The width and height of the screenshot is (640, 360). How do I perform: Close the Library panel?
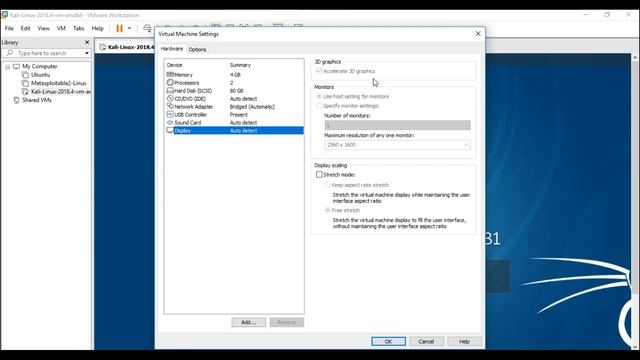87,42
